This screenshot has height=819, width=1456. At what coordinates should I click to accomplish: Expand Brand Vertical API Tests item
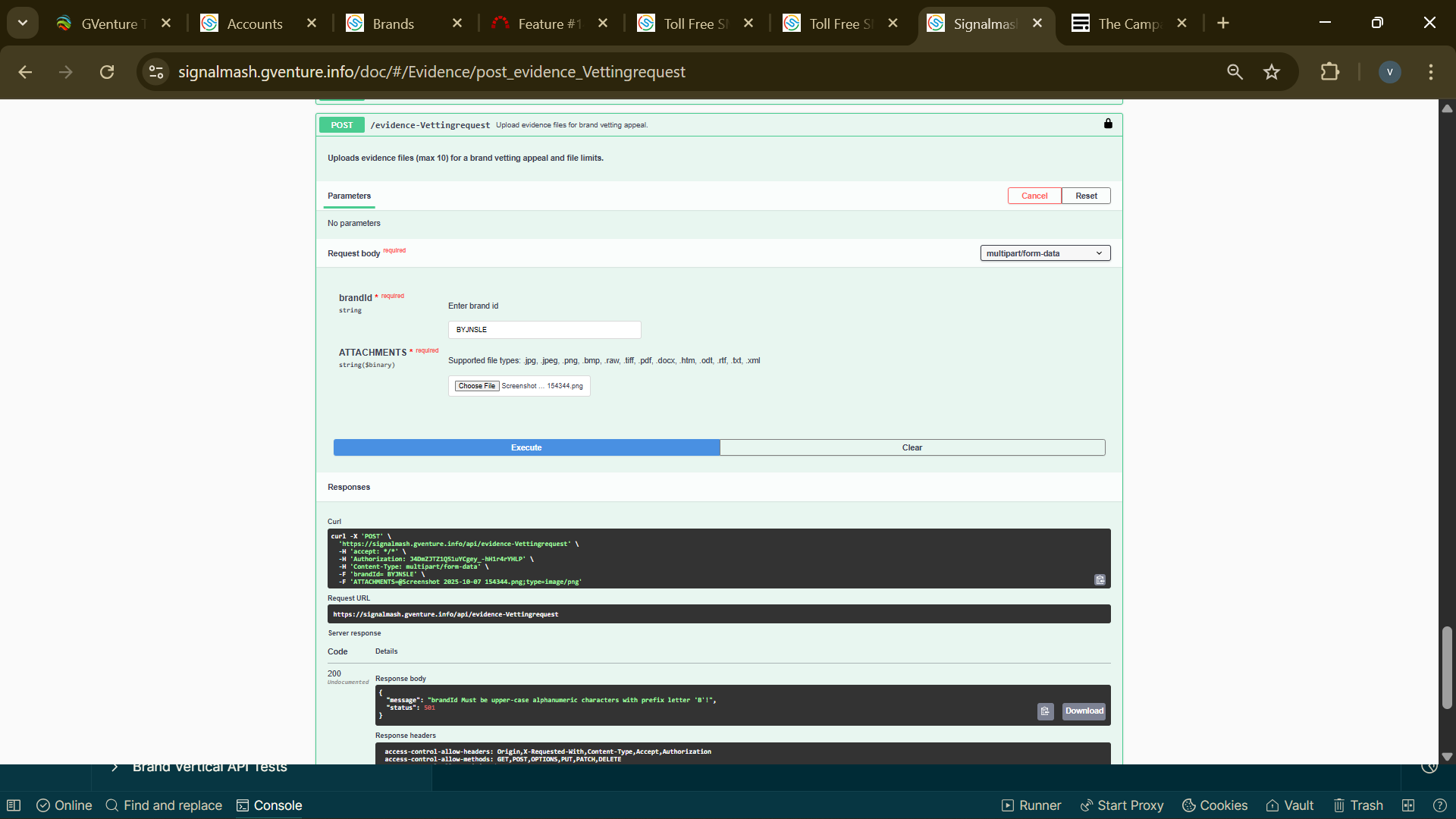[115, 767]
